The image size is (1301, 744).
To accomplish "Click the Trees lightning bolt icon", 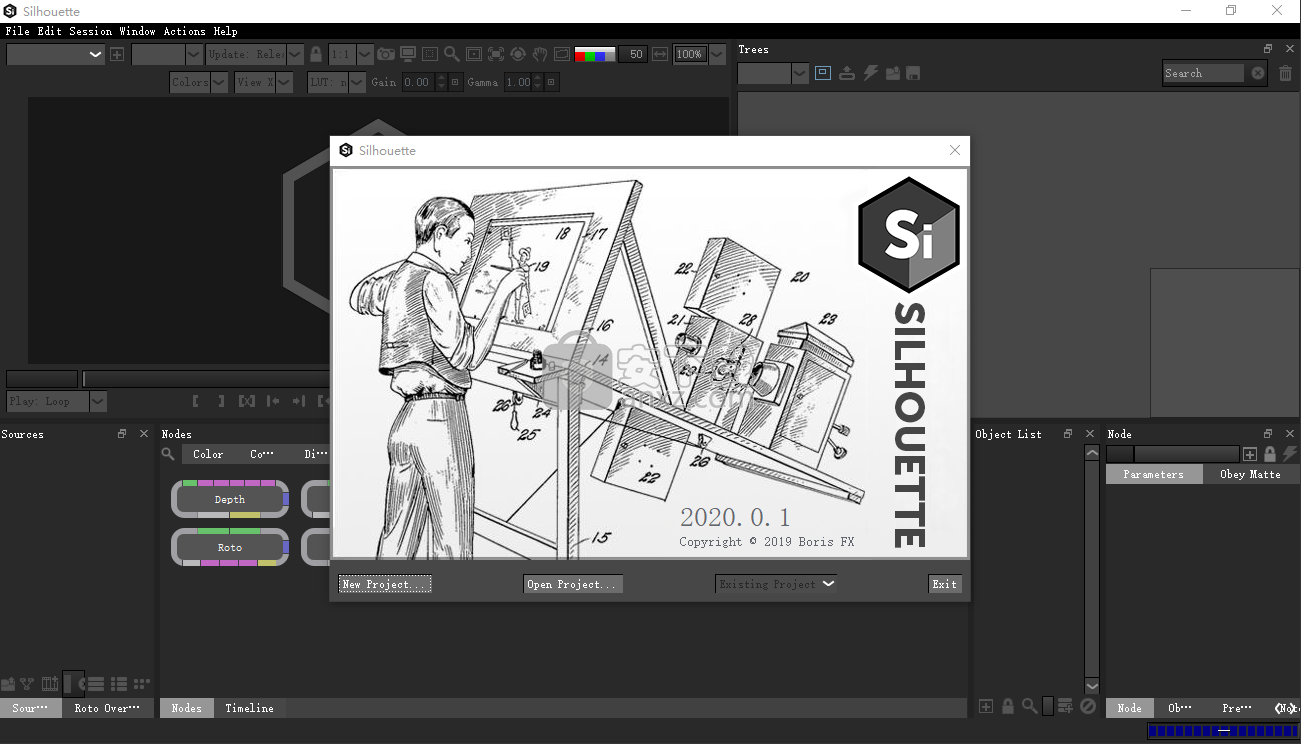I will [870, 73].
